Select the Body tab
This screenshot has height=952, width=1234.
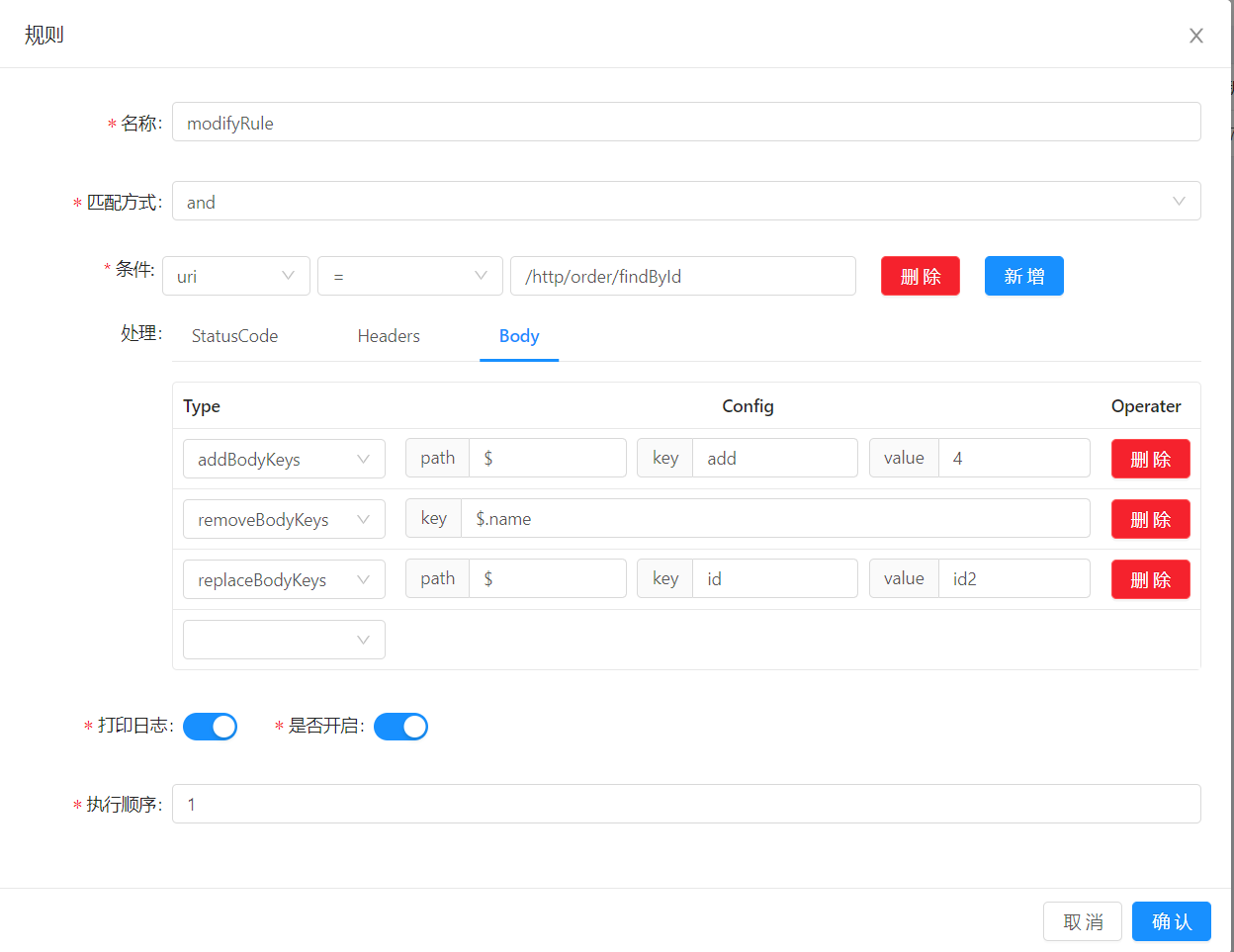click(519, 336)
